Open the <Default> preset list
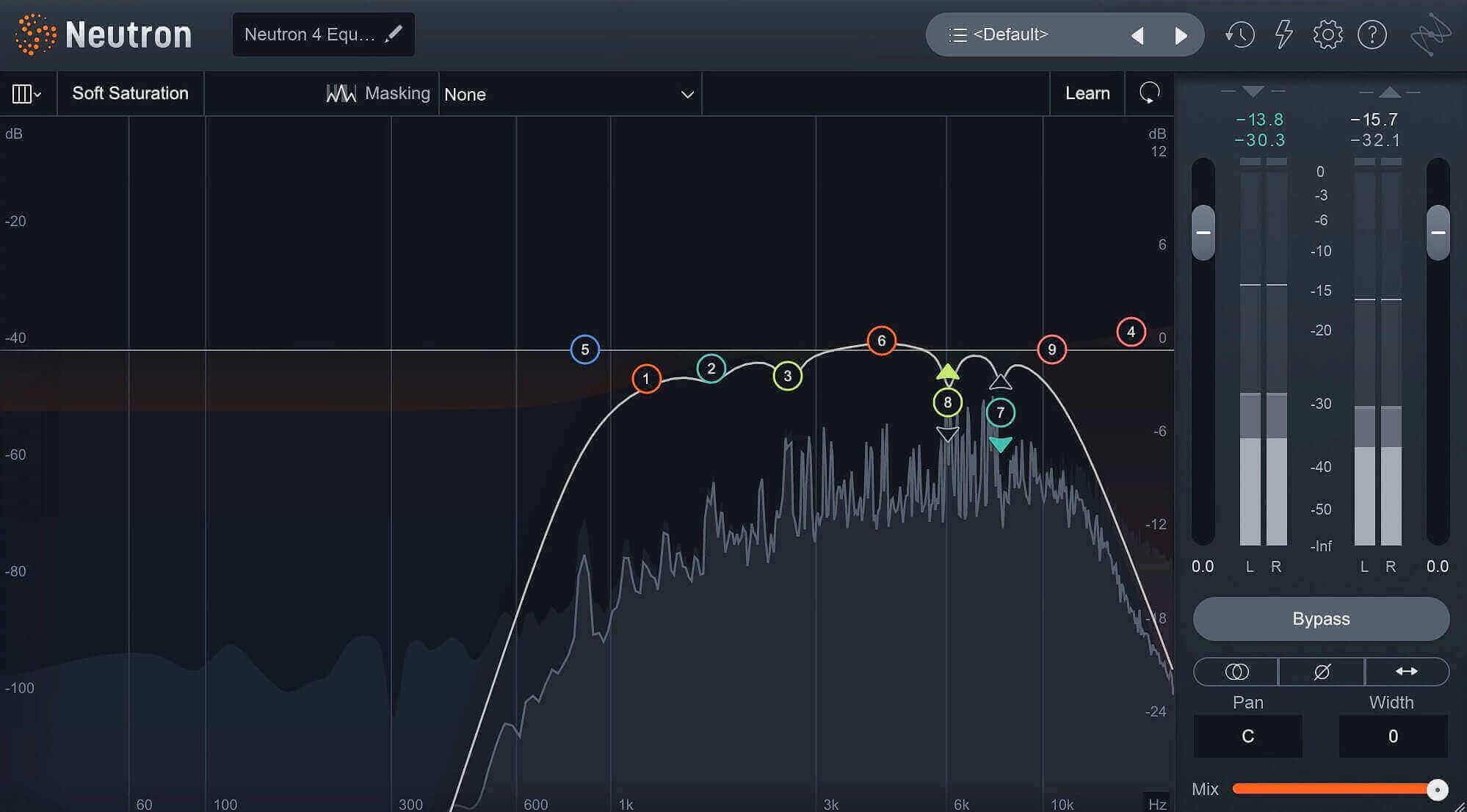Viewport: 1467px width, 812px height. tap(1010, 35)
